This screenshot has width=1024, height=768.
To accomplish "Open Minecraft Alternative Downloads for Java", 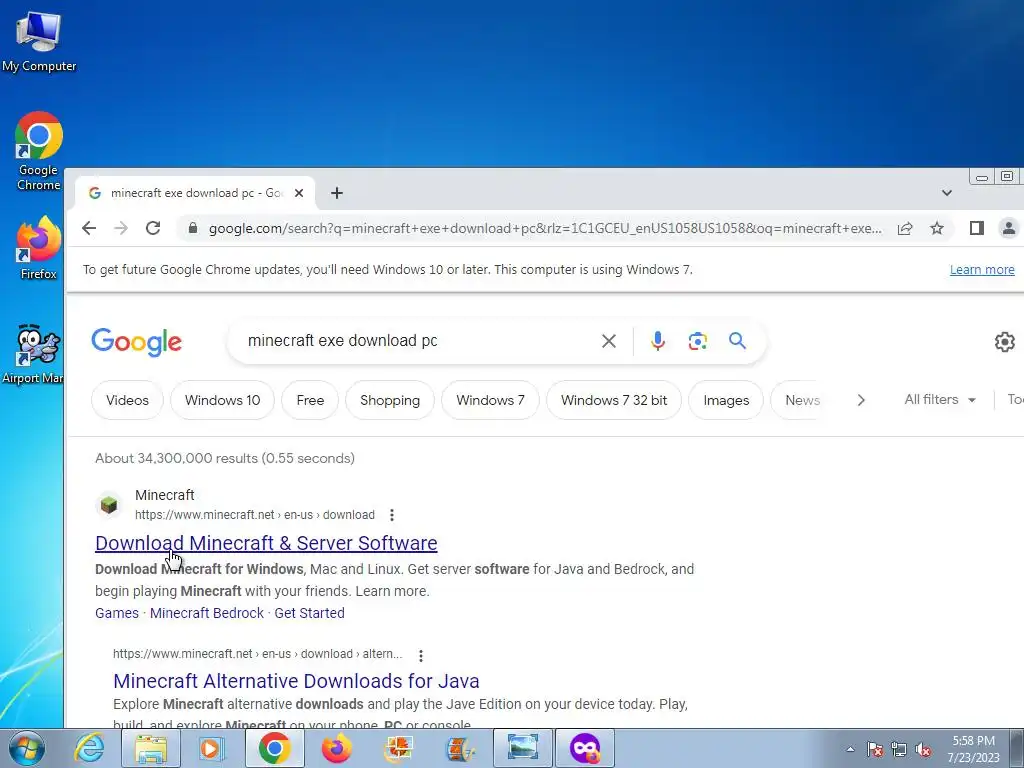I will [296, 680].
